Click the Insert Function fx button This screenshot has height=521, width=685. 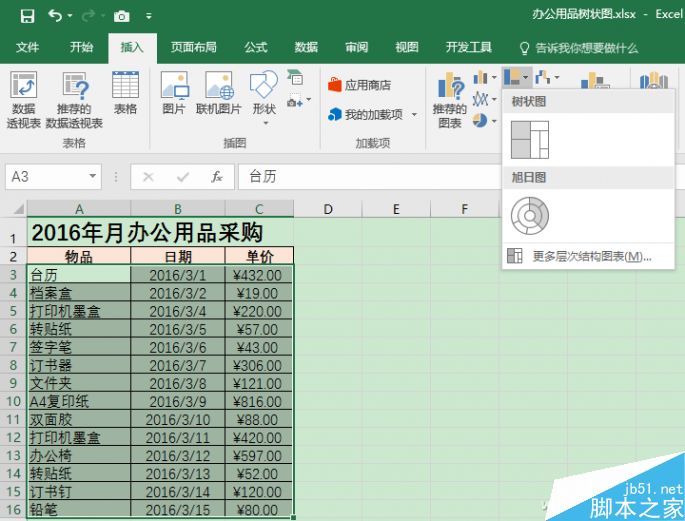216,177
